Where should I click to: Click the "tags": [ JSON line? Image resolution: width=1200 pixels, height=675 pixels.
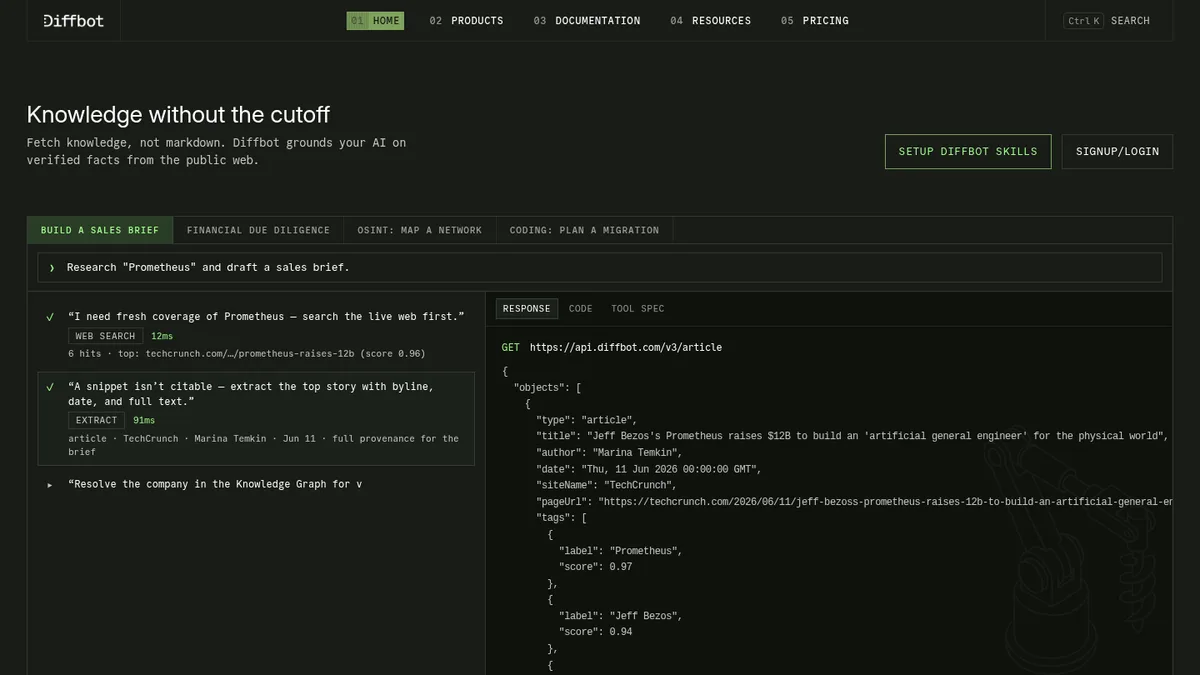click(561, 518)
